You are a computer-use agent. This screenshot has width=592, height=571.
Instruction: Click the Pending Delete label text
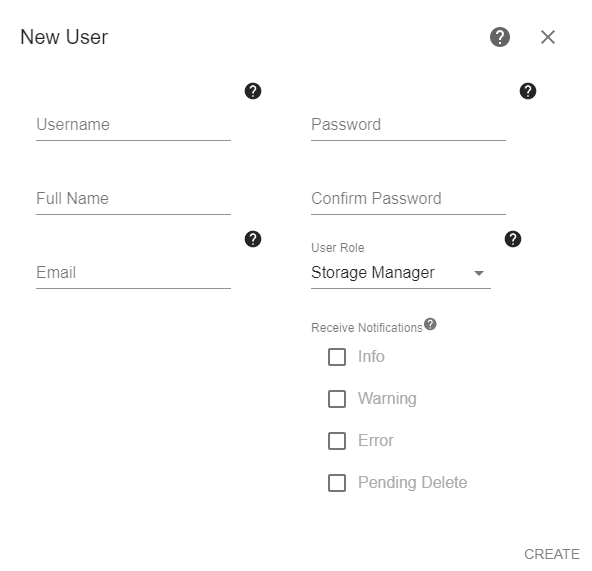(412, 483)
